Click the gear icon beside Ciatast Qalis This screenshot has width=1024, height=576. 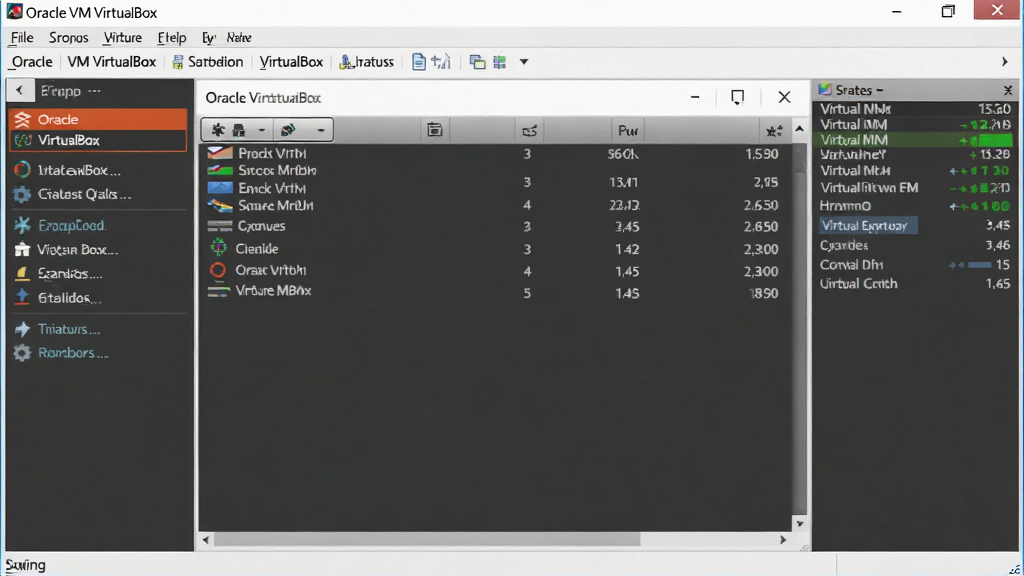(x=22, y=195)
